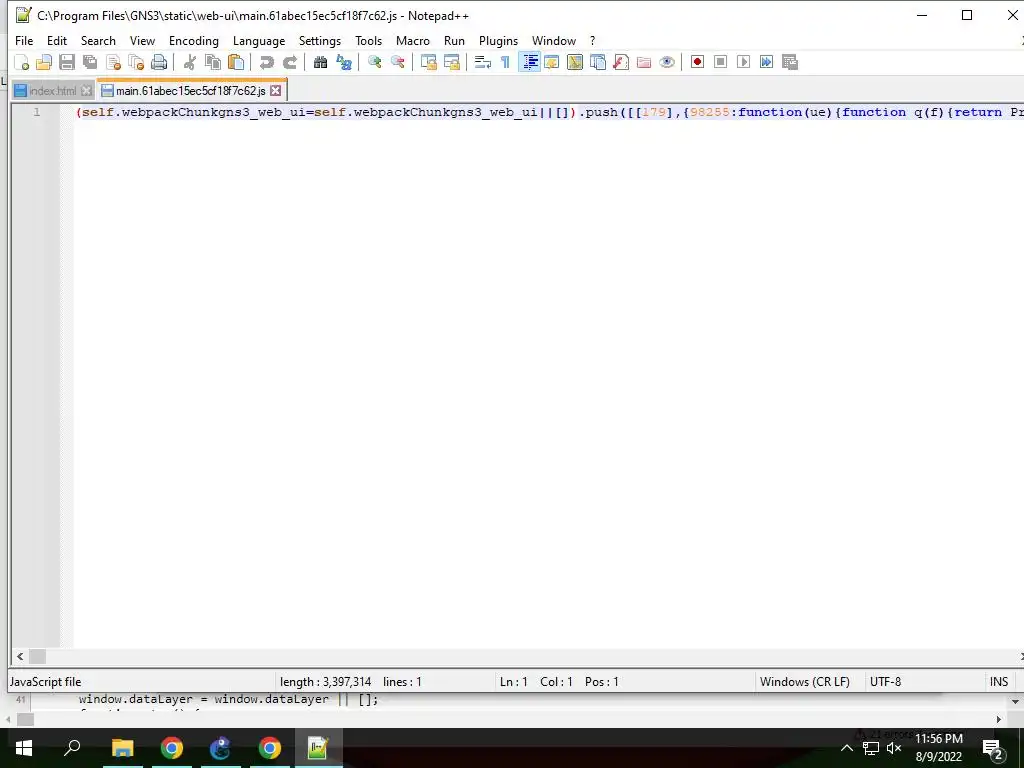Open a file with the folder icon
The image size is (1024, 768).
coord(44,62)
